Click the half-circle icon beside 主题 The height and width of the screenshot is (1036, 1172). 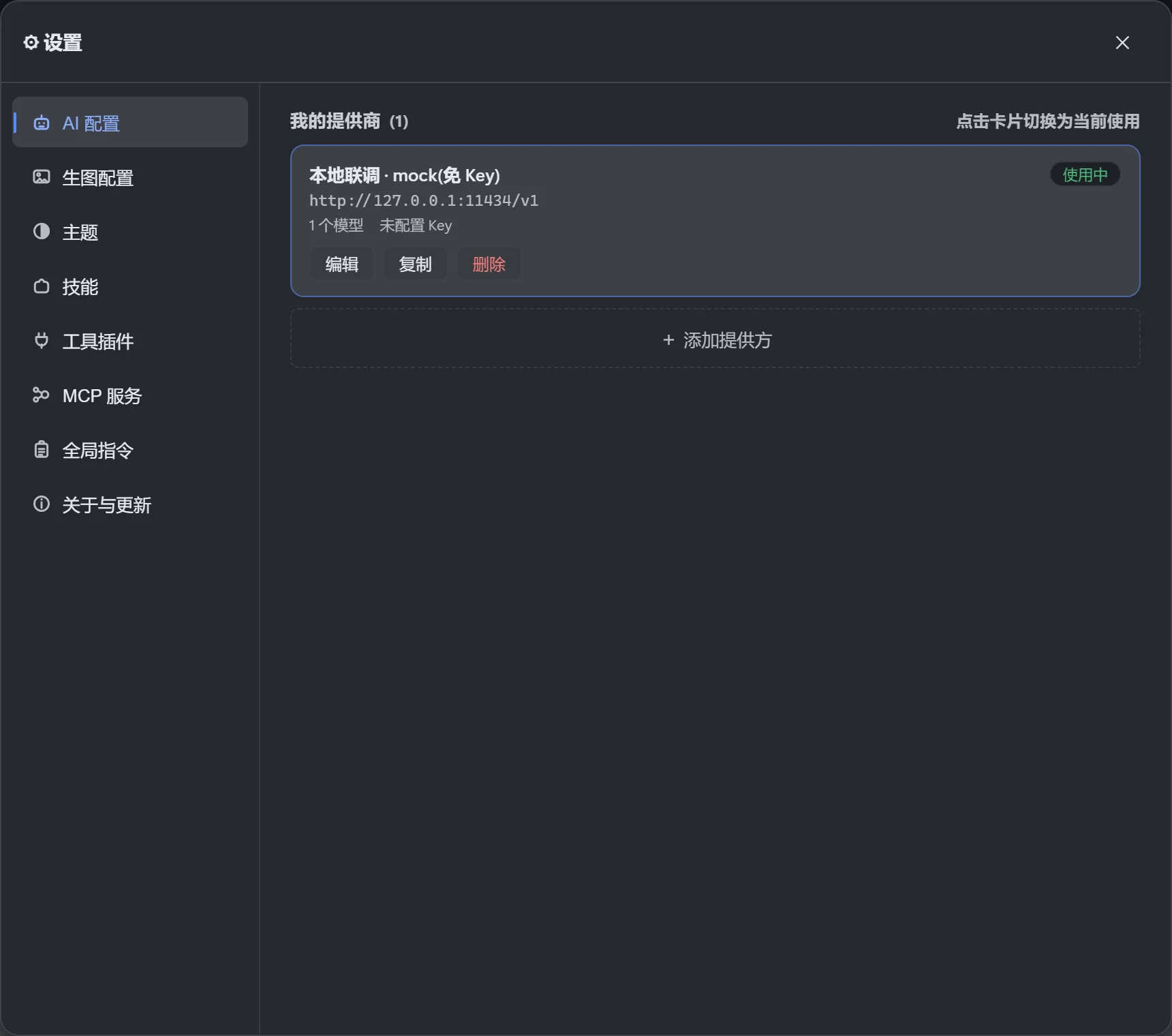(x=42, y=232)
